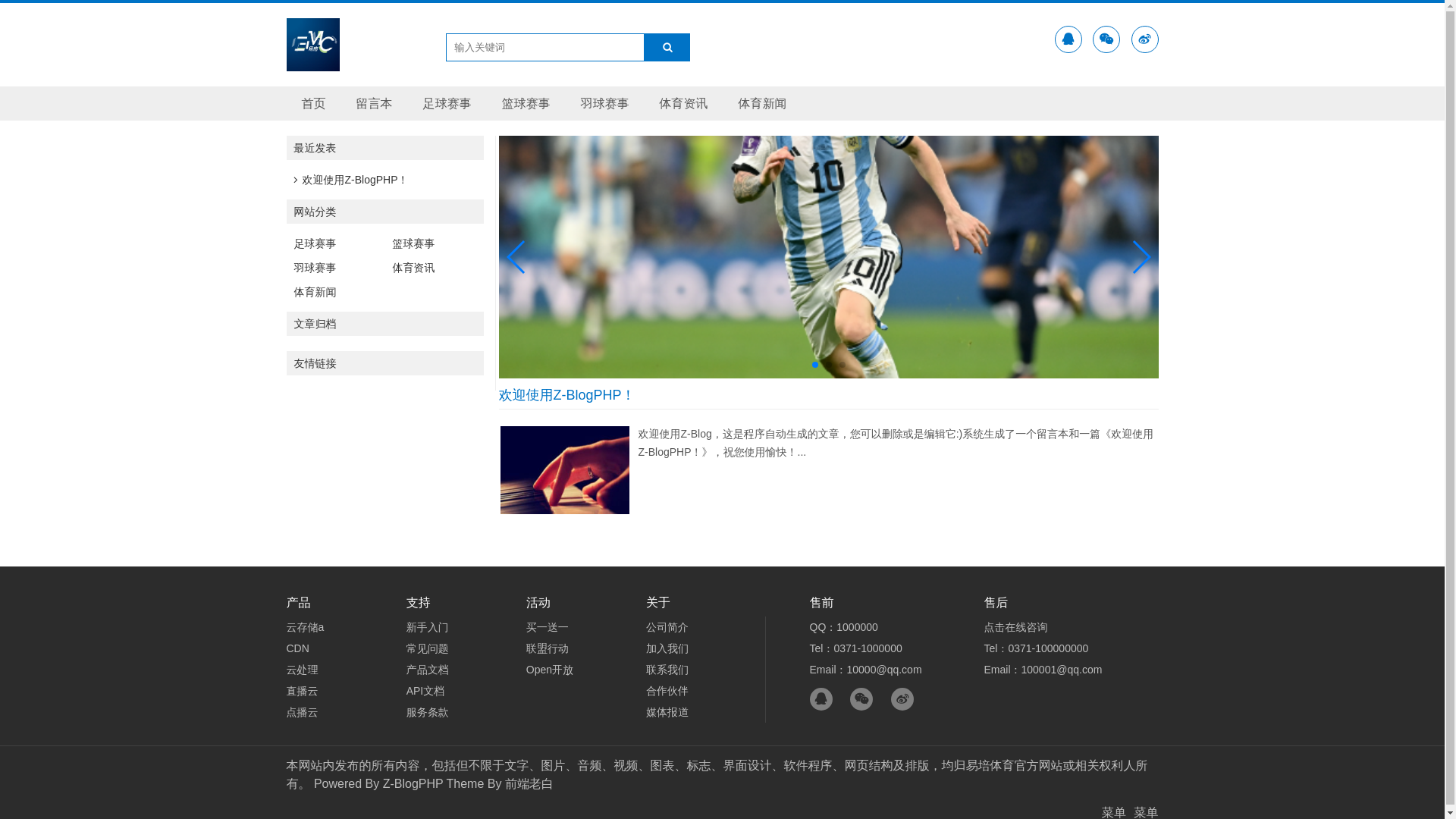Click the Messi carousel banner image
The height and width of the screenshot is (819, 1456).
point(828,257)
